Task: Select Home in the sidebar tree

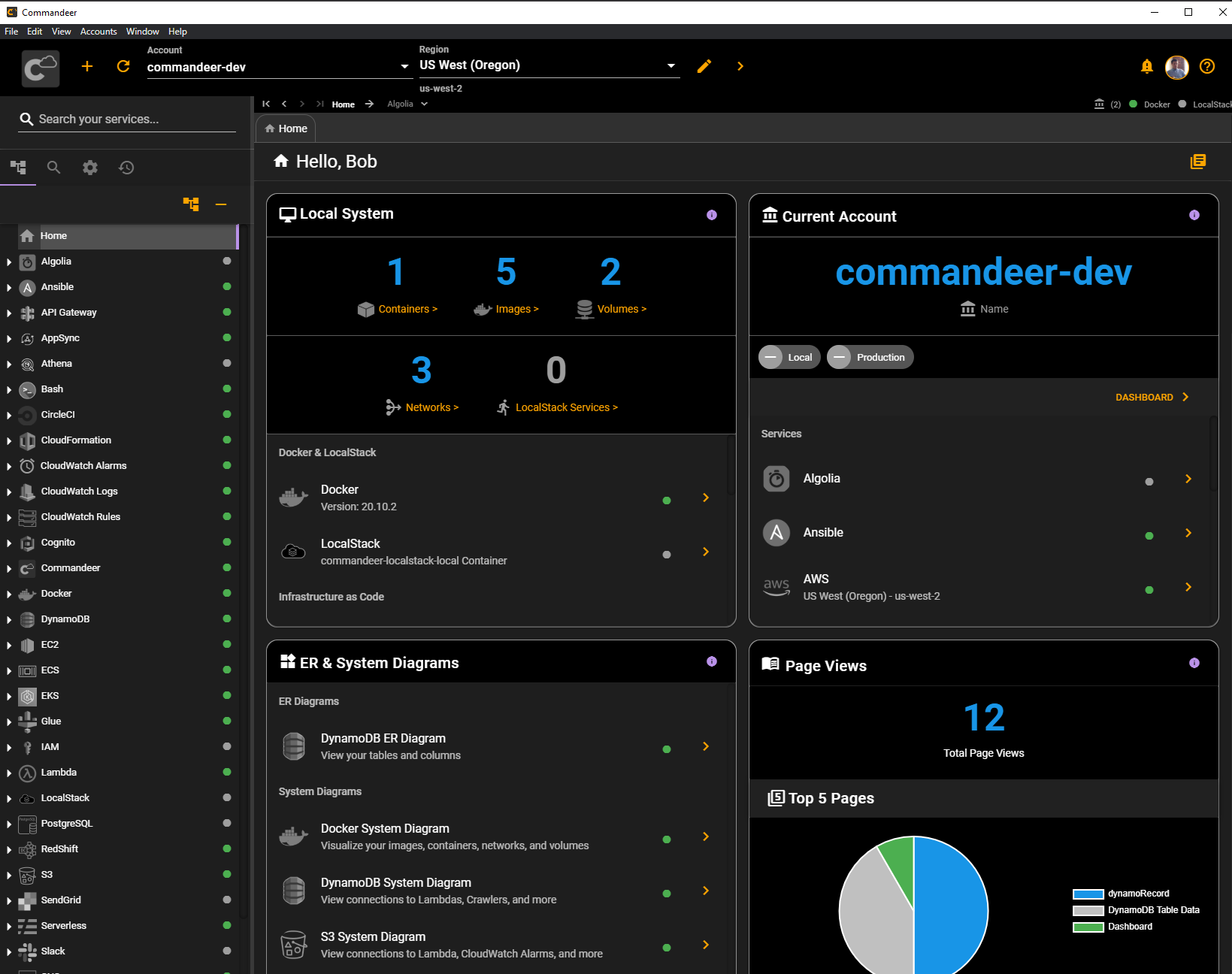Action: point(126,236)
